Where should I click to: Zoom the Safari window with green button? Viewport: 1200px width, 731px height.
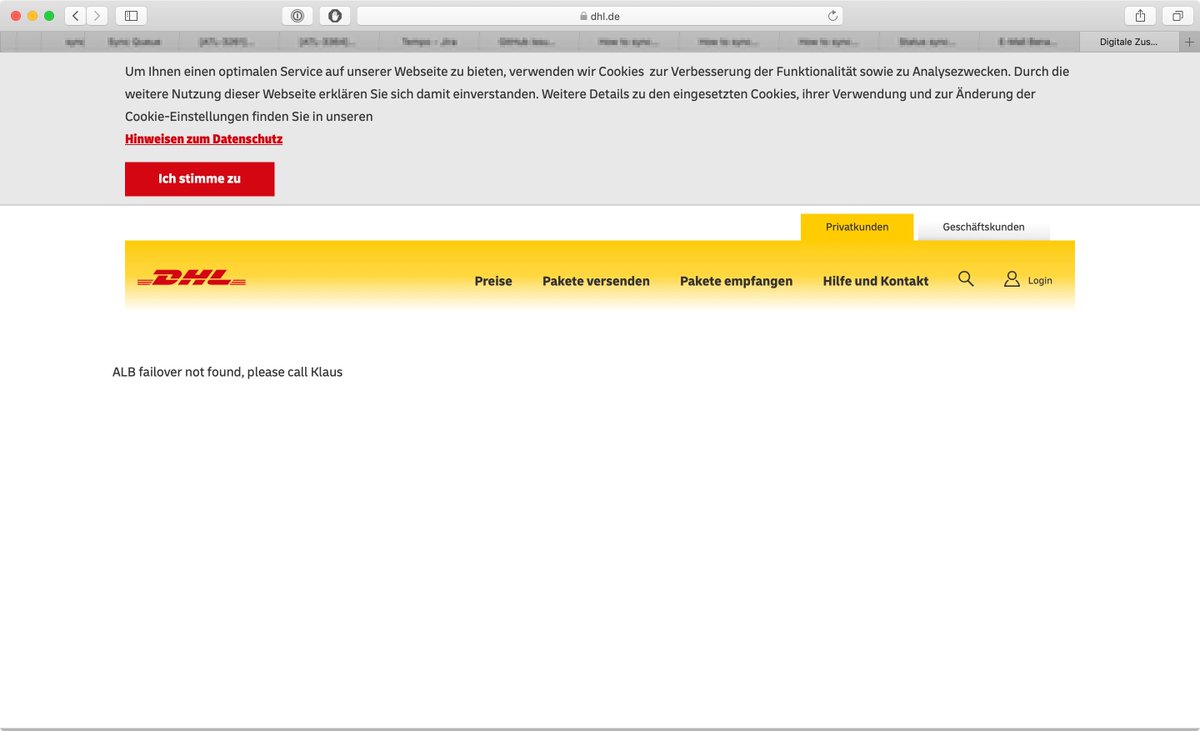click(49, 16)
